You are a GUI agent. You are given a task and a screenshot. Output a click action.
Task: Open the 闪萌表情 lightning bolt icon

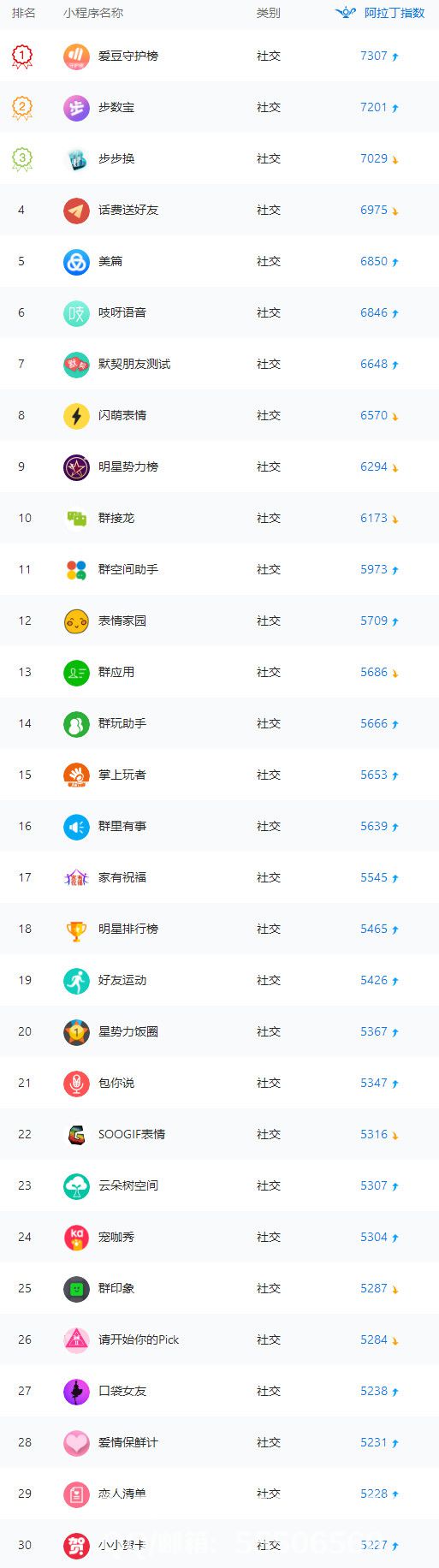click(x=76, y=416)
